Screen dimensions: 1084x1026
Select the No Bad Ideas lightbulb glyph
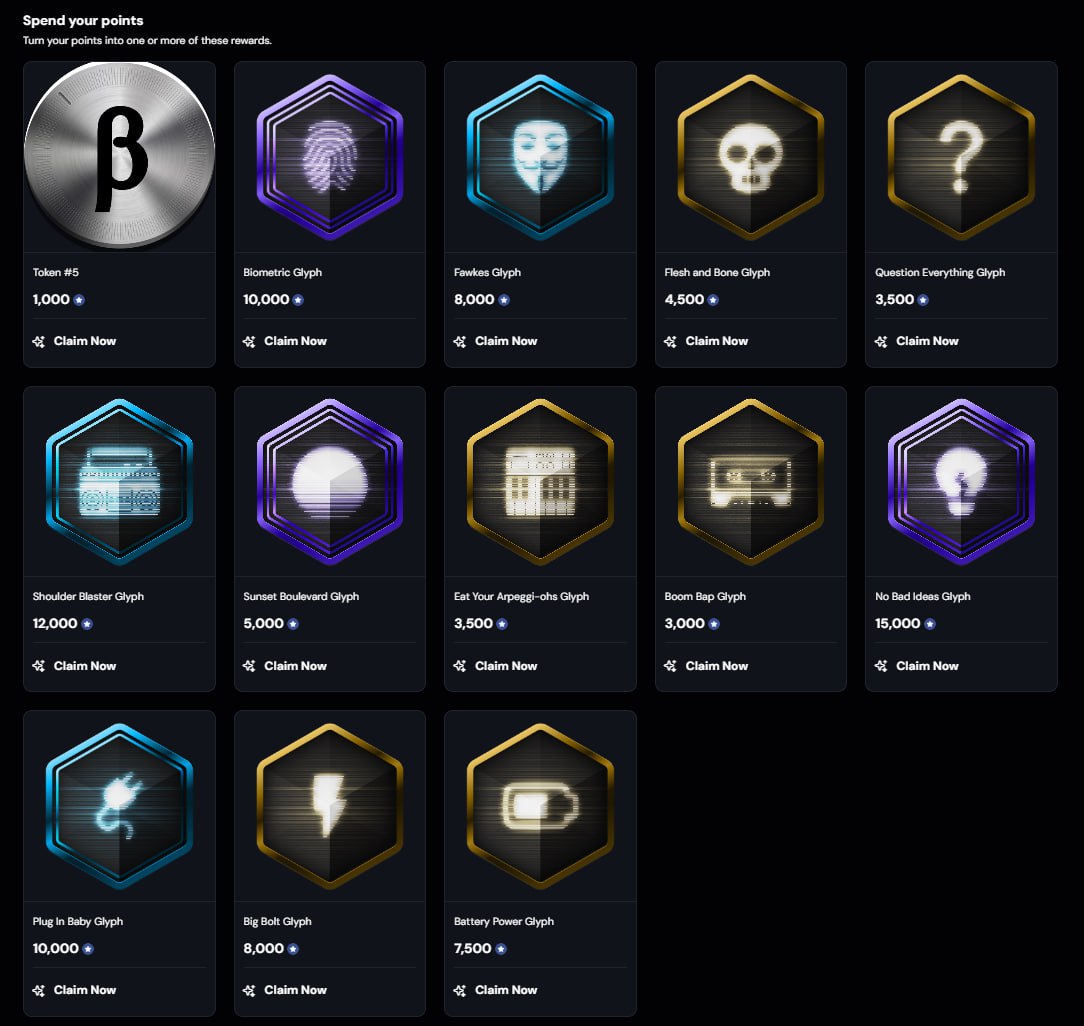pos(961,481)
